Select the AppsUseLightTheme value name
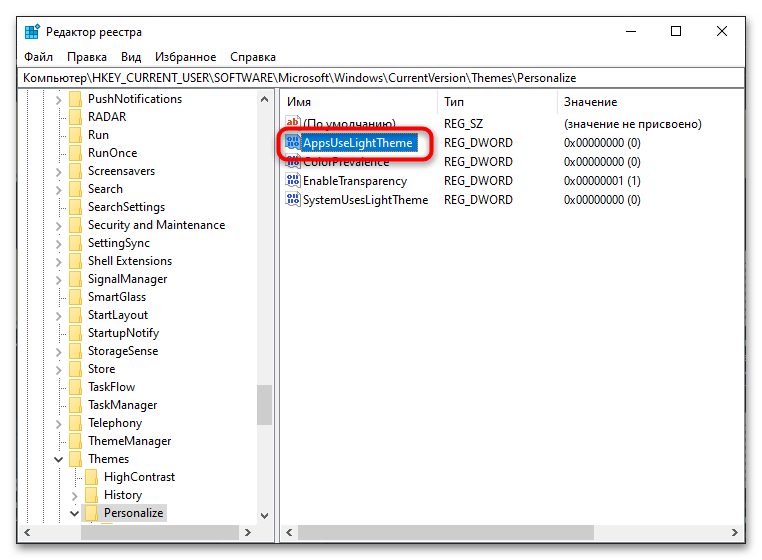Screen dimensions: 762x560 pyautogui.click(x=358, y=143)
